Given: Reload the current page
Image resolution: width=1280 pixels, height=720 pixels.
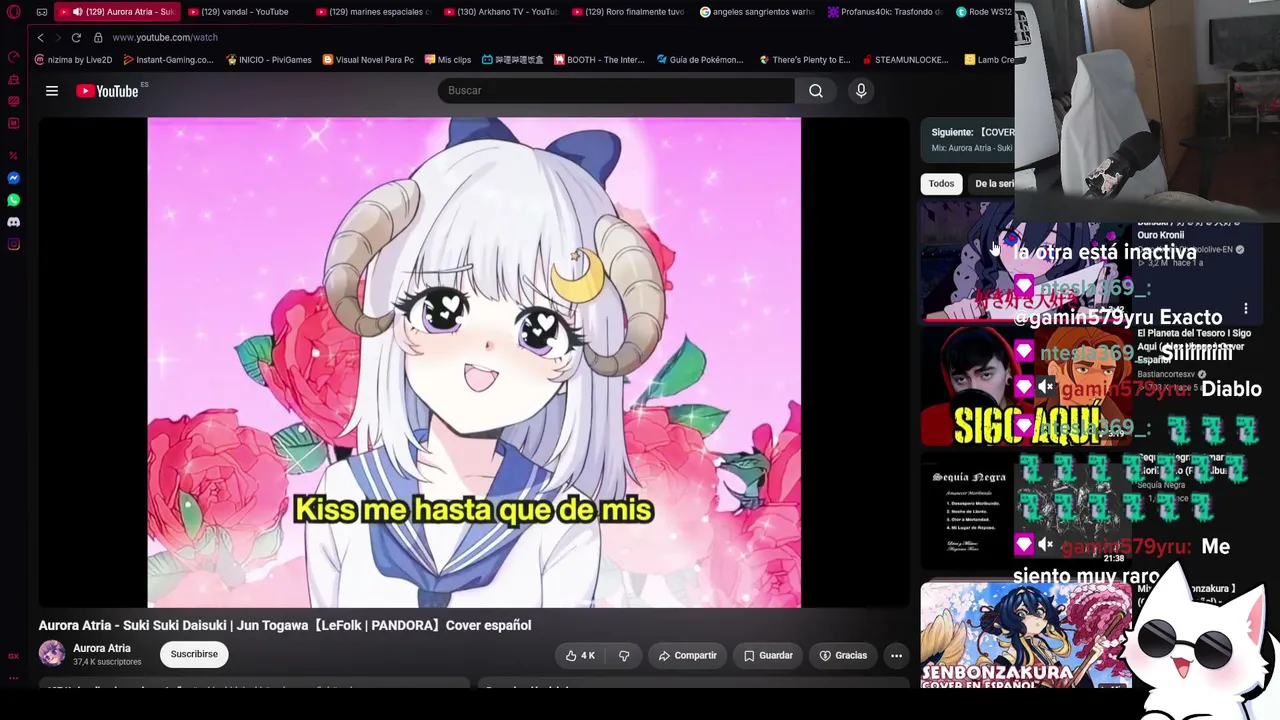Looking at the screenshot, I should 76,38.
